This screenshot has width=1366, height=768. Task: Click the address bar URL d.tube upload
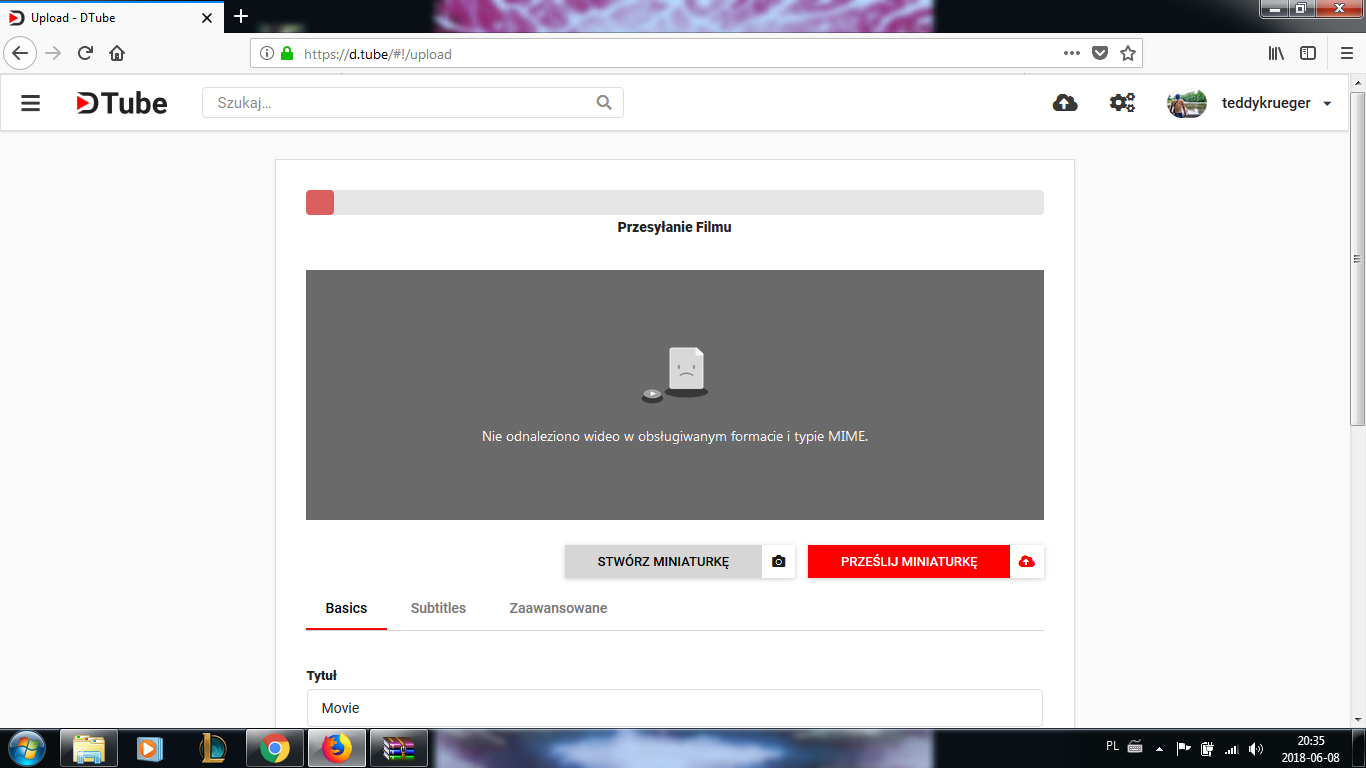coord(378,54)
